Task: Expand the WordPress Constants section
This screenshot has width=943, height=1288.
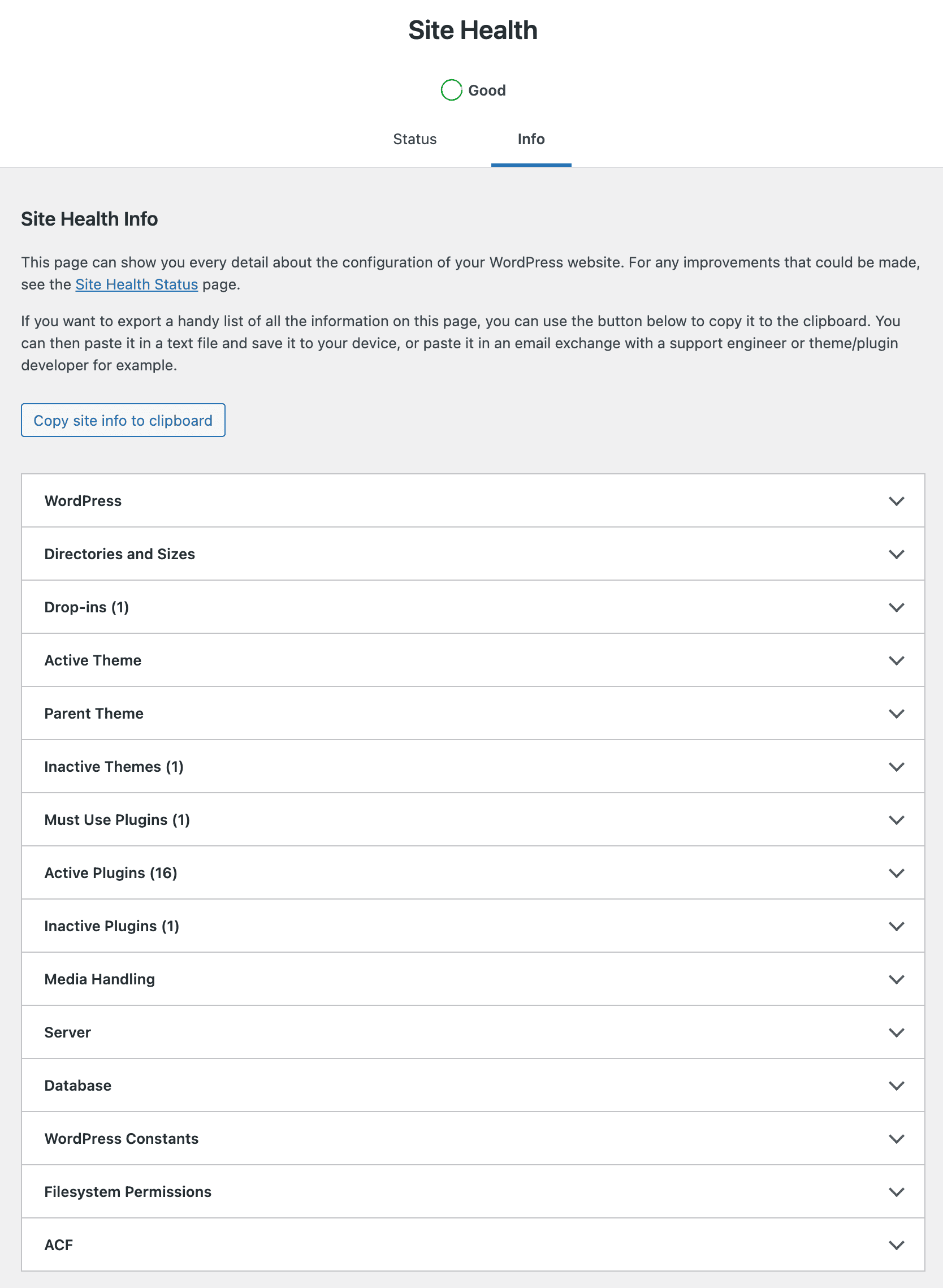Action: point(472,1138)
